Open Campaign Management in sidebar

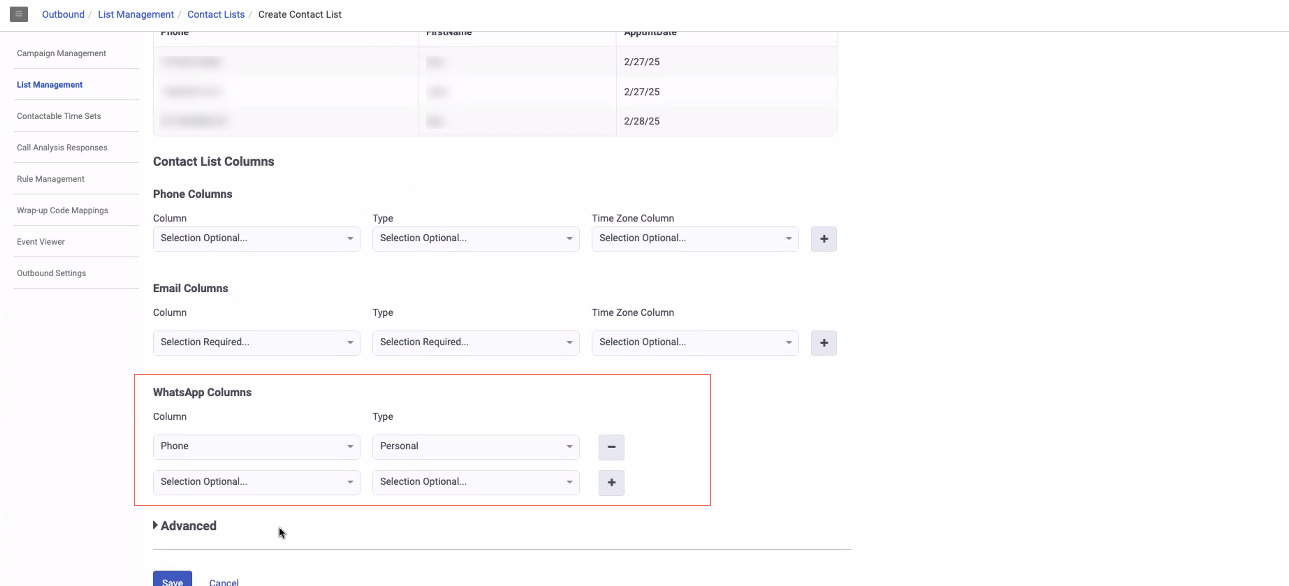[61, 53]
